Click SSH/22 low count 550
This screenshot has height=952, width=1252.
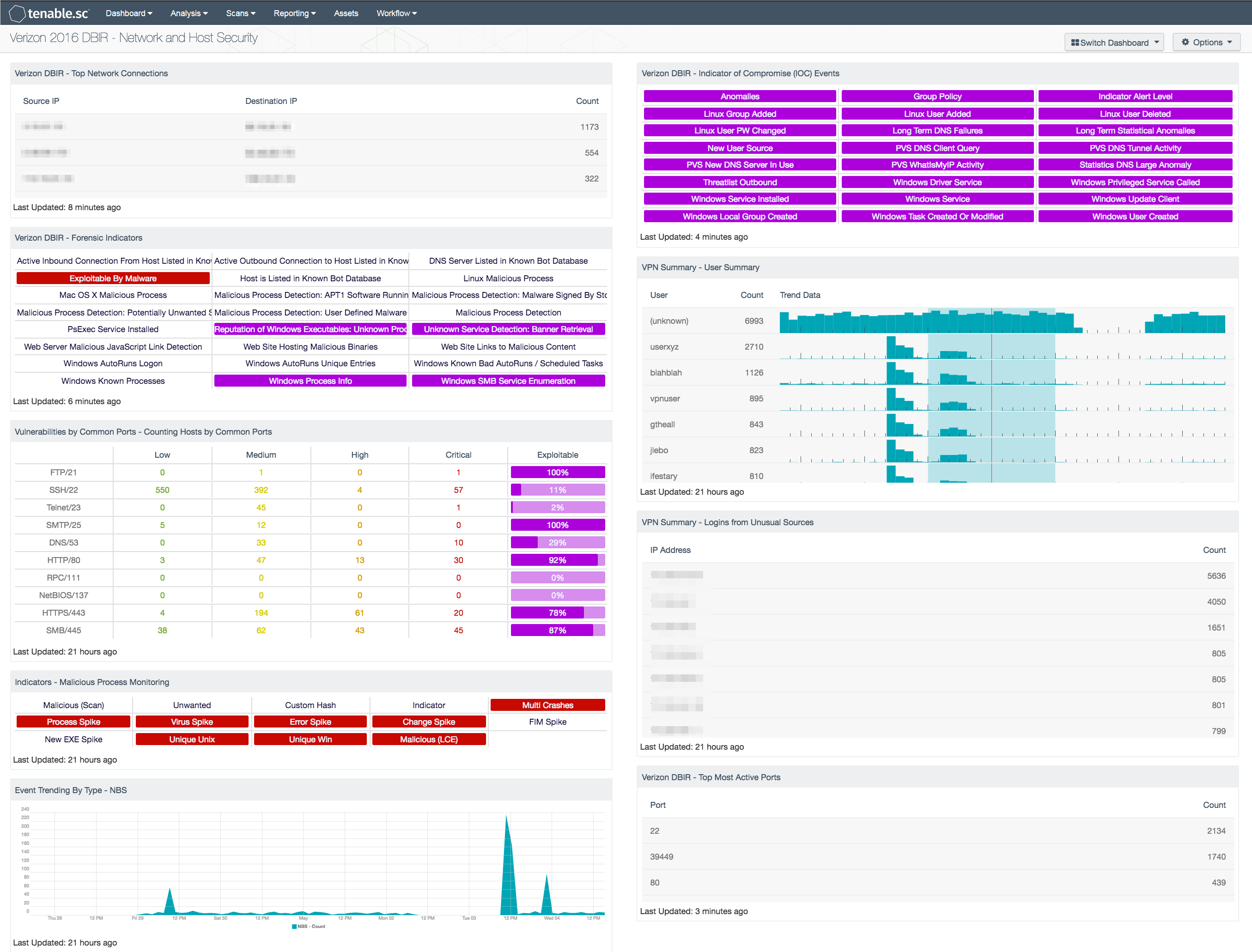coord(162,490)
